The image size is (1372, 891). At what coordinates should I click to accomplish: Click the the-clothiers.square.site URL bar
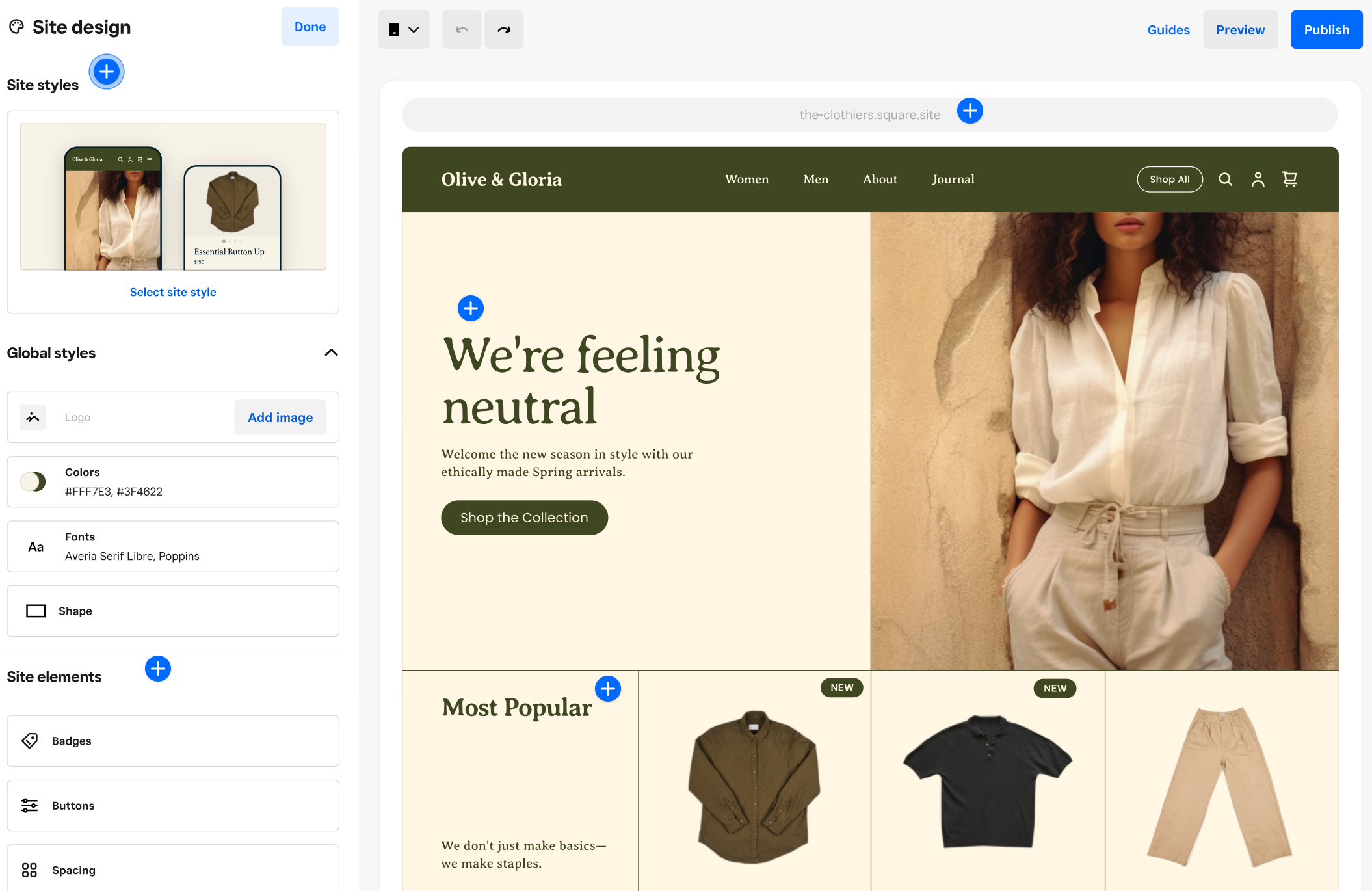click(869, 114)
